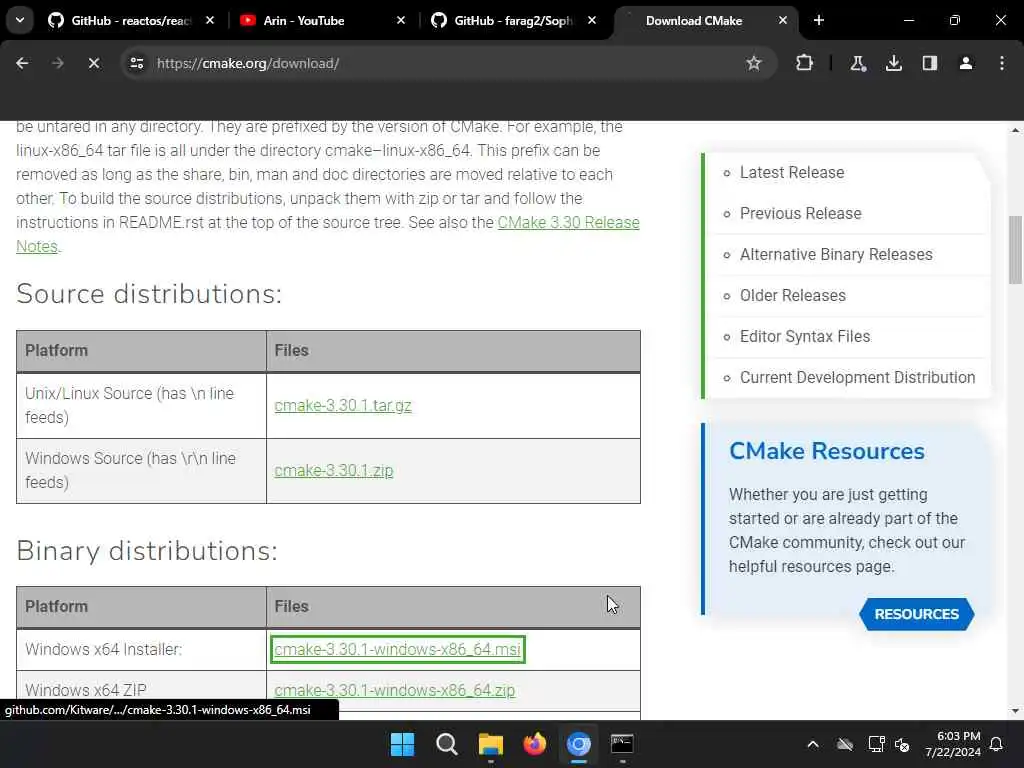Open the CMake 3.30 Release Notes link
The image size is (1024, 768).
click(568, 223)
